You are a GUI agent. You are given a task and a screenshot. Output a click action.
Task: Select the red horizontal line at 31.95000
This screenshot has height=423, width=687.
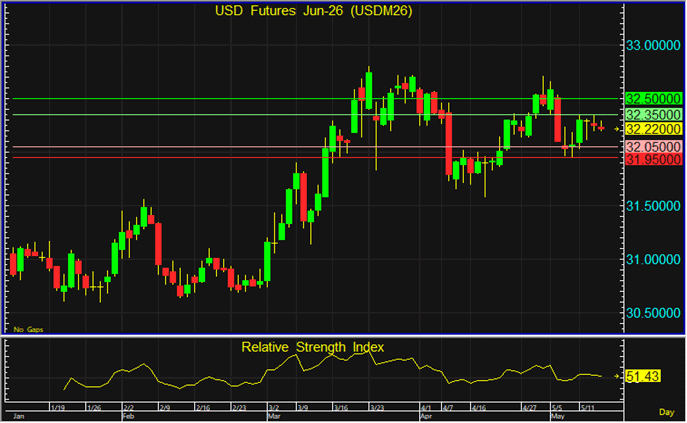(315, 157)
